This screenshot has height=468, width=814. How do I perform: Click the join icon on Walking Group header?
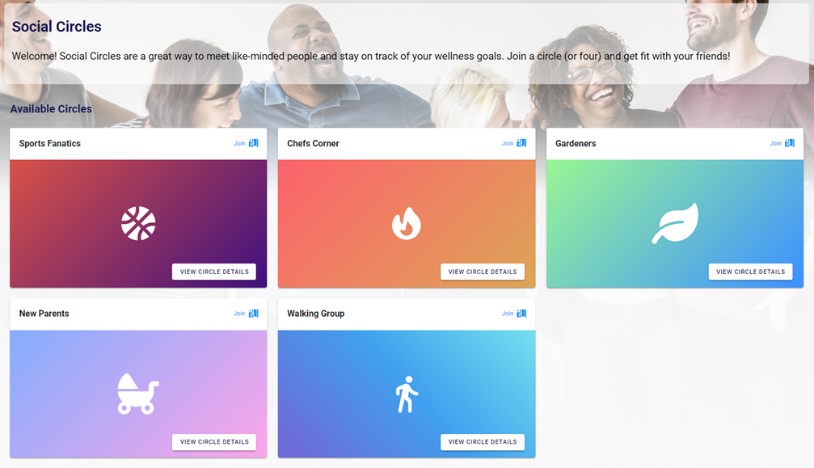coord(522,313)
